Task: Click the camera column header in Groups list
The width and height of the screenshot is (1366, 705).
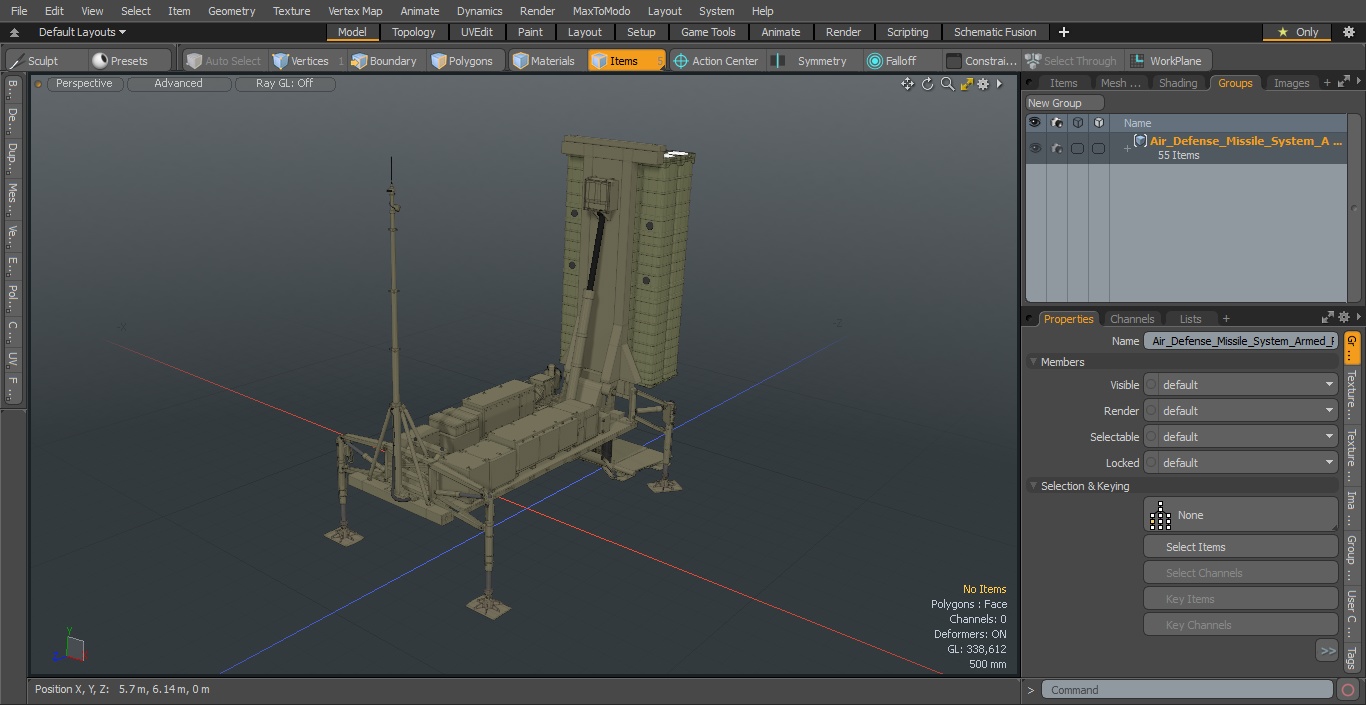Action: [1057, 123]
